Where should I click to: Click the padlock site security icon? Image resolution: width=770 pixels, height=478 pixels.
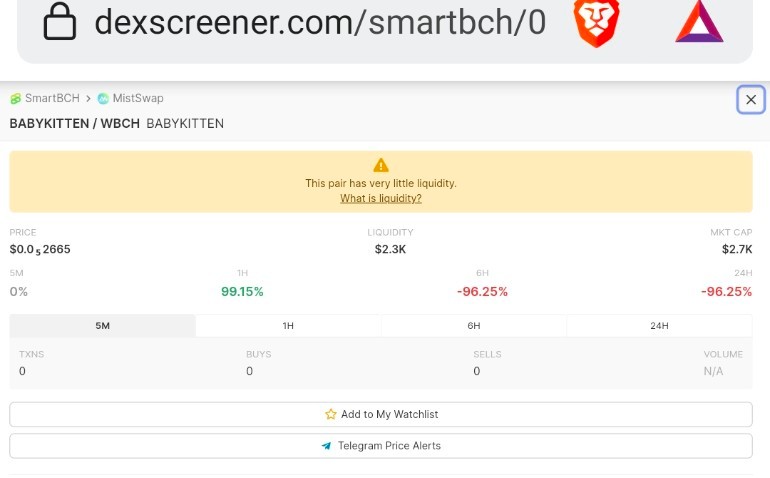pyautogui.click(x=59, y=21)
